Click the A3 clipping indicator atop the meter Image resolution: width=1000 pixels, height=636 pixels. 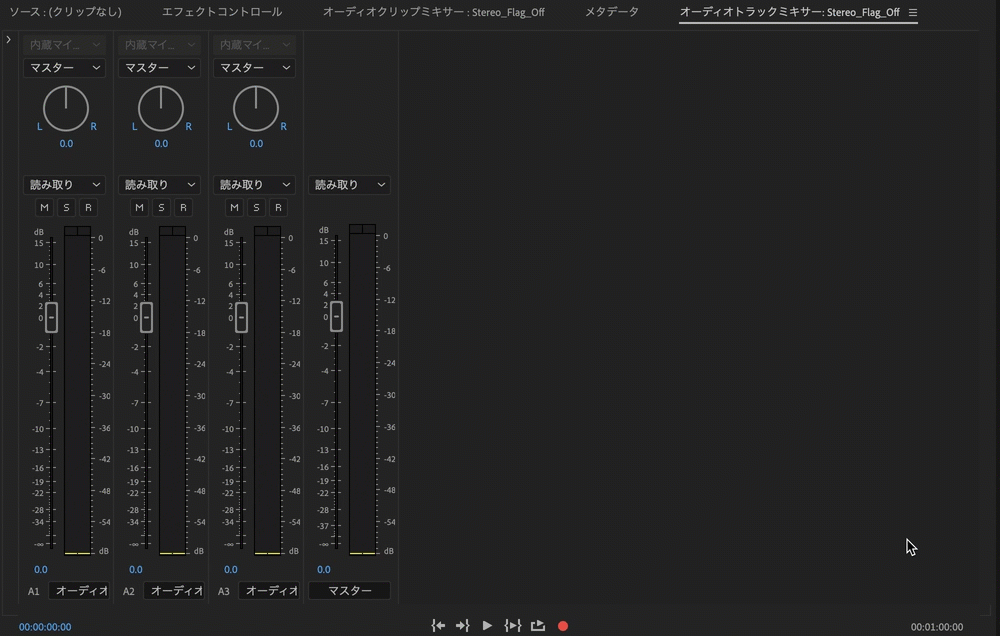click(x=267, y=231)
